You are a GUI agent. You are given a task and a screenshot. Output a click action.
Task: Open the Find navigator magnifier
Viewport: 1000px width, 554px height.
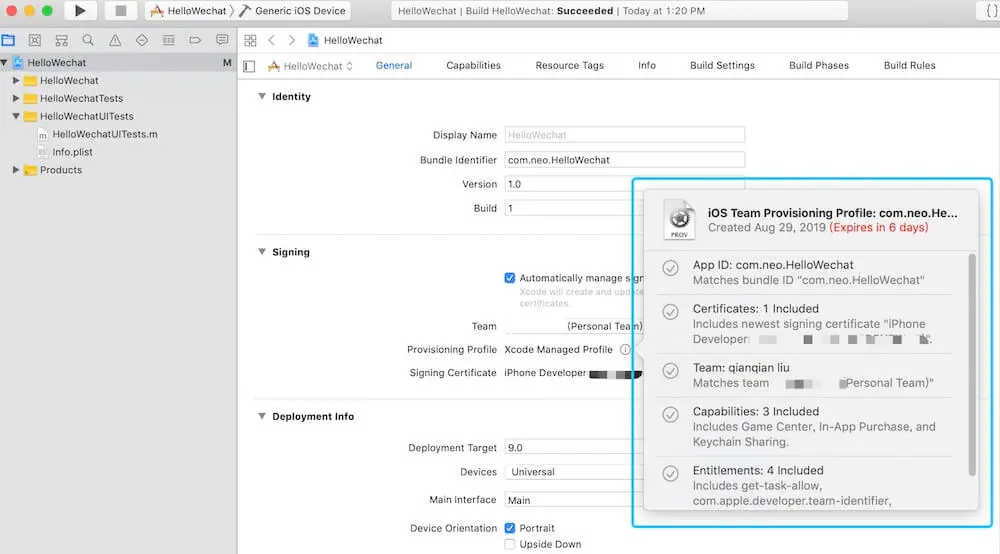pyautogui.click(x=88, y=40)
